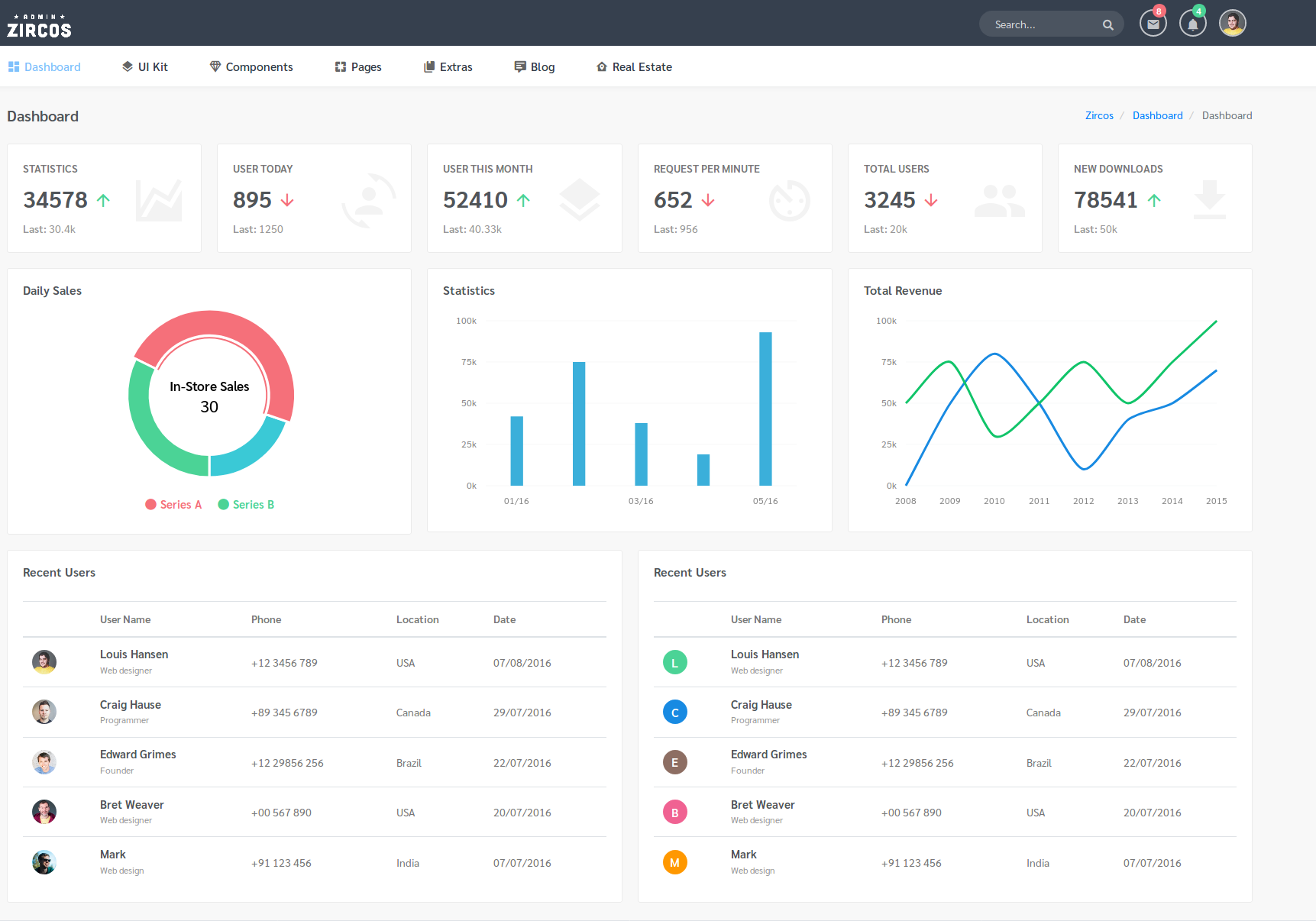The image size is (1316, 921).
Task: Open the Real Estate menu
Action: coord(634,67)
